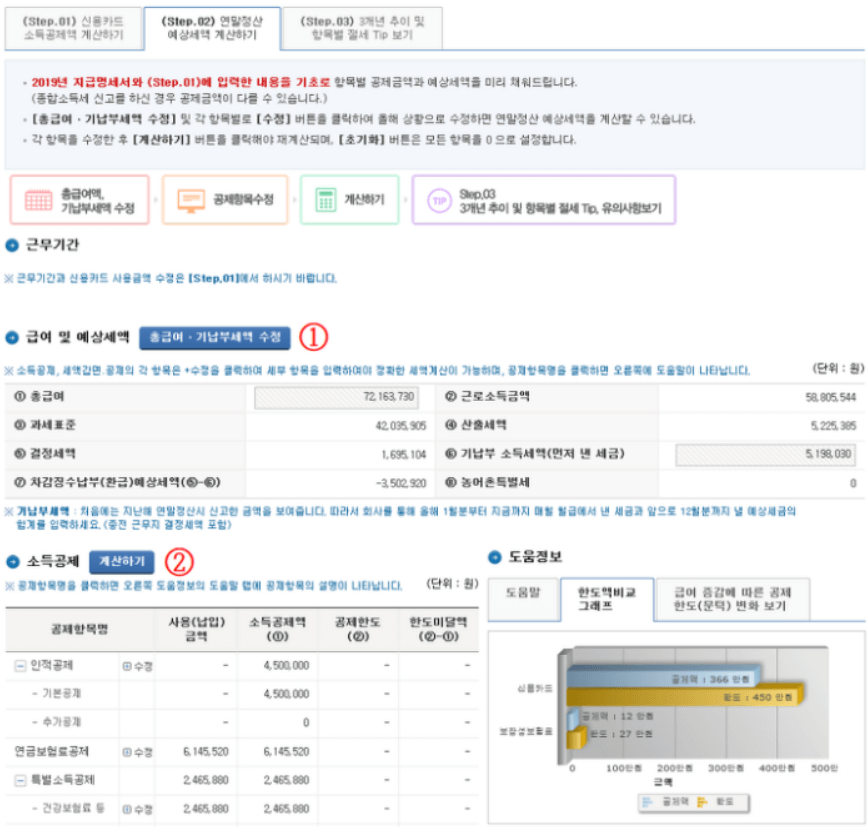
Task: Click the 도움정보 section bullet icon
Action: [x=495, y=557]
